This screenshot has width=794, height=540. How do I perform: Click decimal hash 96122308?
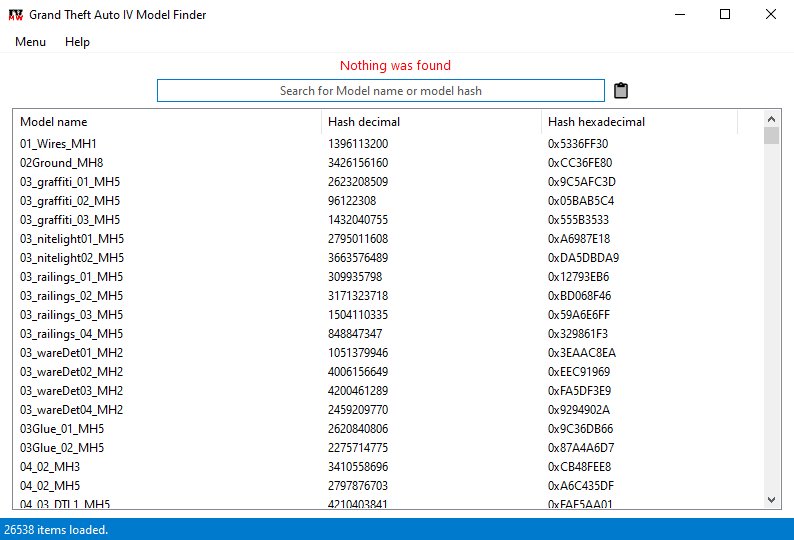tap(352, 201)
